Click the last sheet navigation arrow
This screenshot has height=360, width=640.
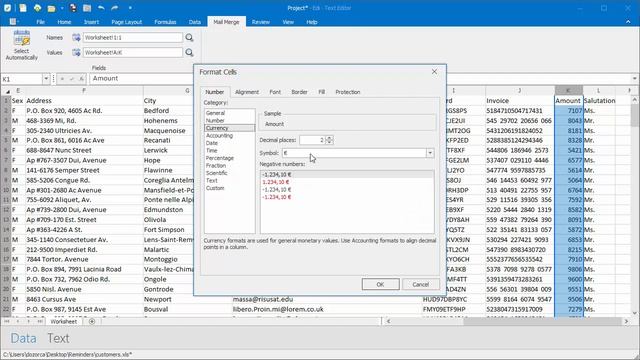coord(40,322)
